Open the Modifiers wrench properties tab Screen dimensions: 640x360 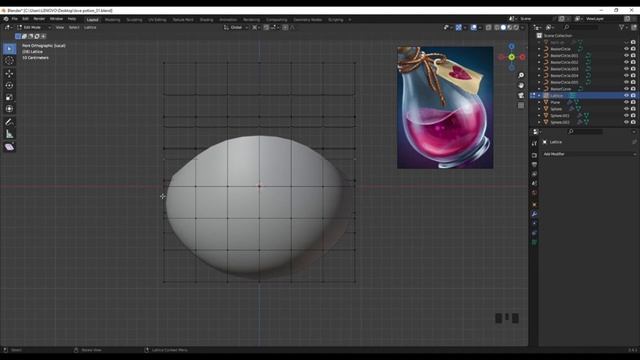click(534, 214)
